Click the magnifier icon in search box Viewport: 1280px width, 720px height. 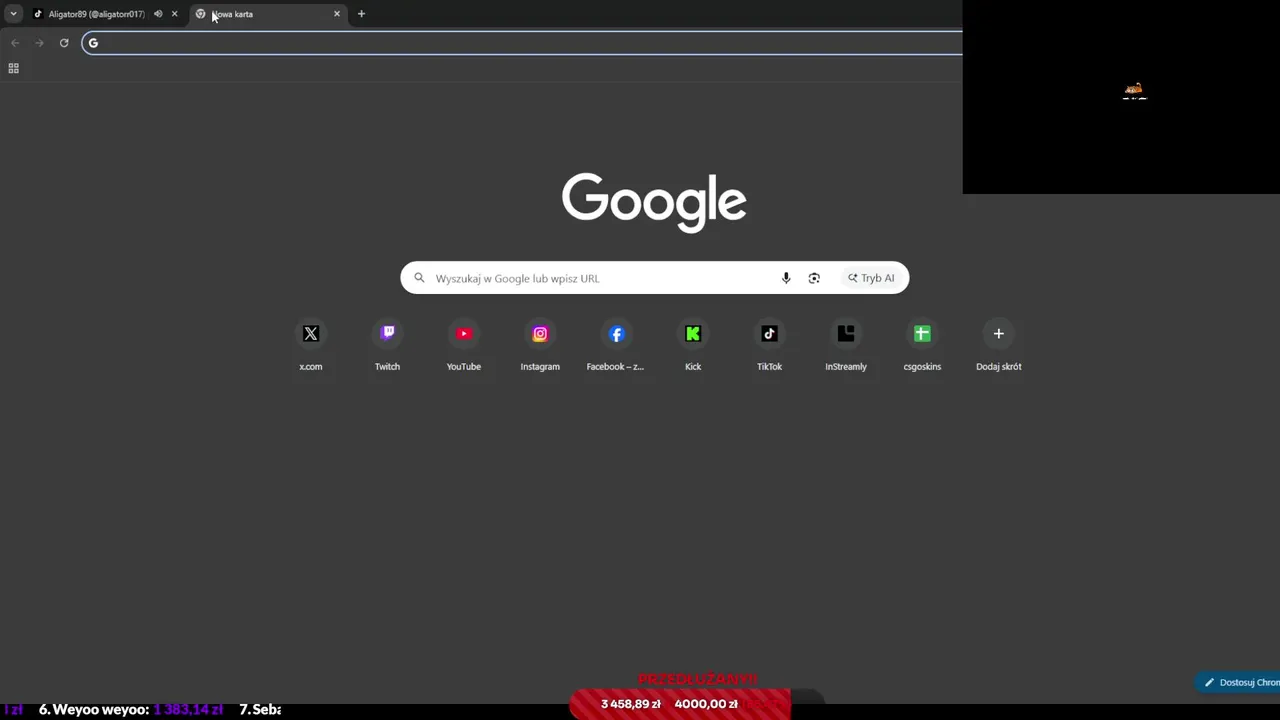point(419,278)
